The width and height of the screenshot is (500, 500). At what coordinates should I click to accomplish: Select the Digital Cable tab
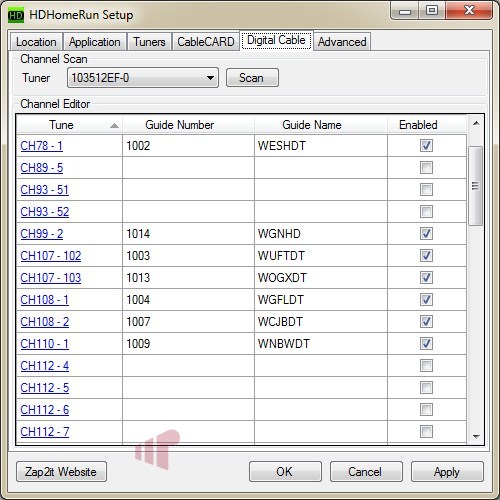(x=276, y=40)
